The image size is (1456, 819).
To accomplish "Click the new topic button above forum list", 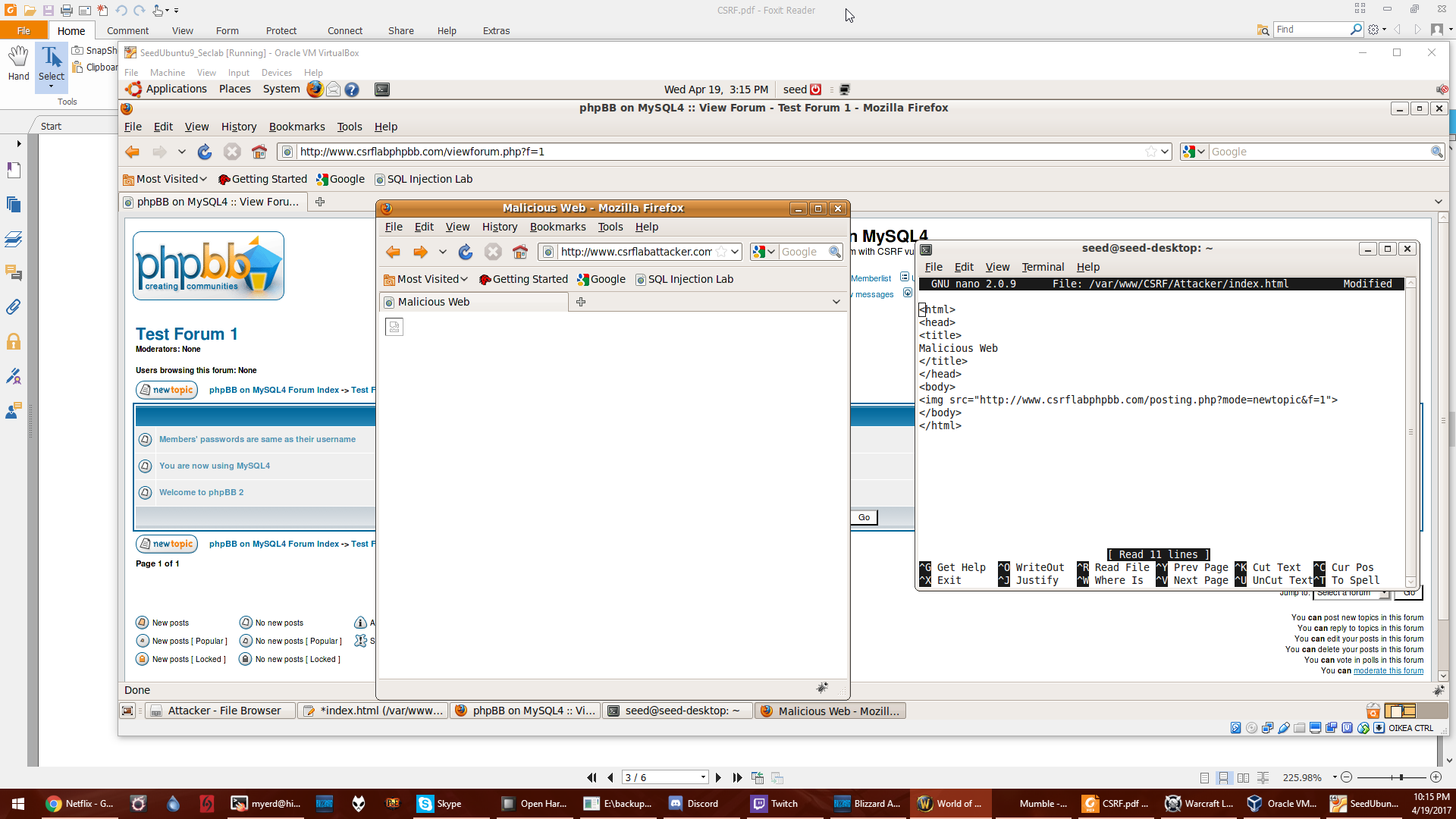I will (167, 390).
